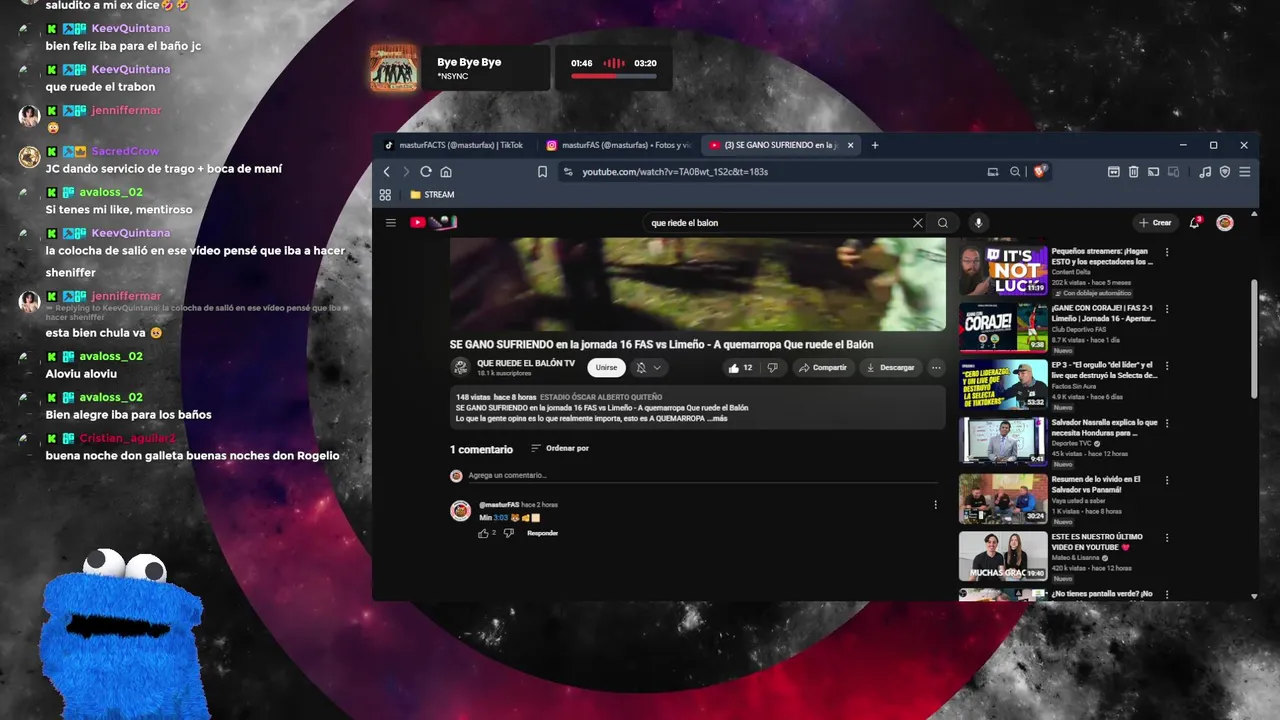Click the cast screen icon in toolbar
1280x720 pixels.
pyautogui.click(x=1153, y=172)
